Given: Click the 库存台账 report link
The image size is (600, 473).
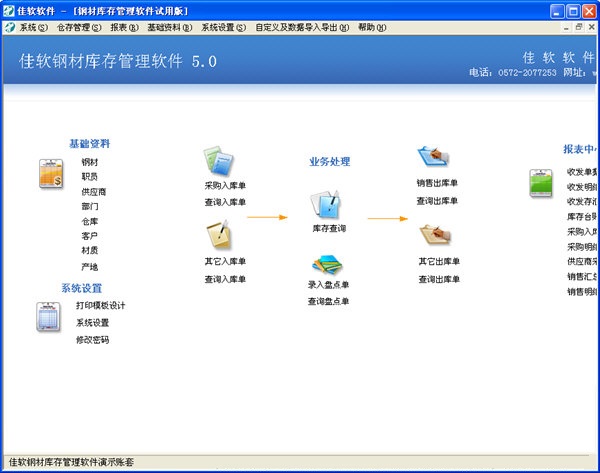Looking at the screenshot, I should (x=582, y=217).
